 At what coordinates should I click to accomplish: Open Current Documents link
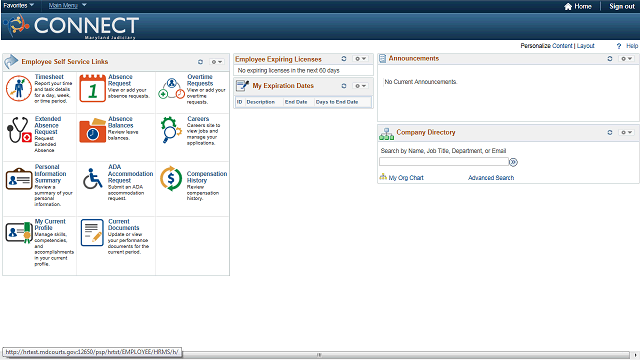tap(123, 224)
